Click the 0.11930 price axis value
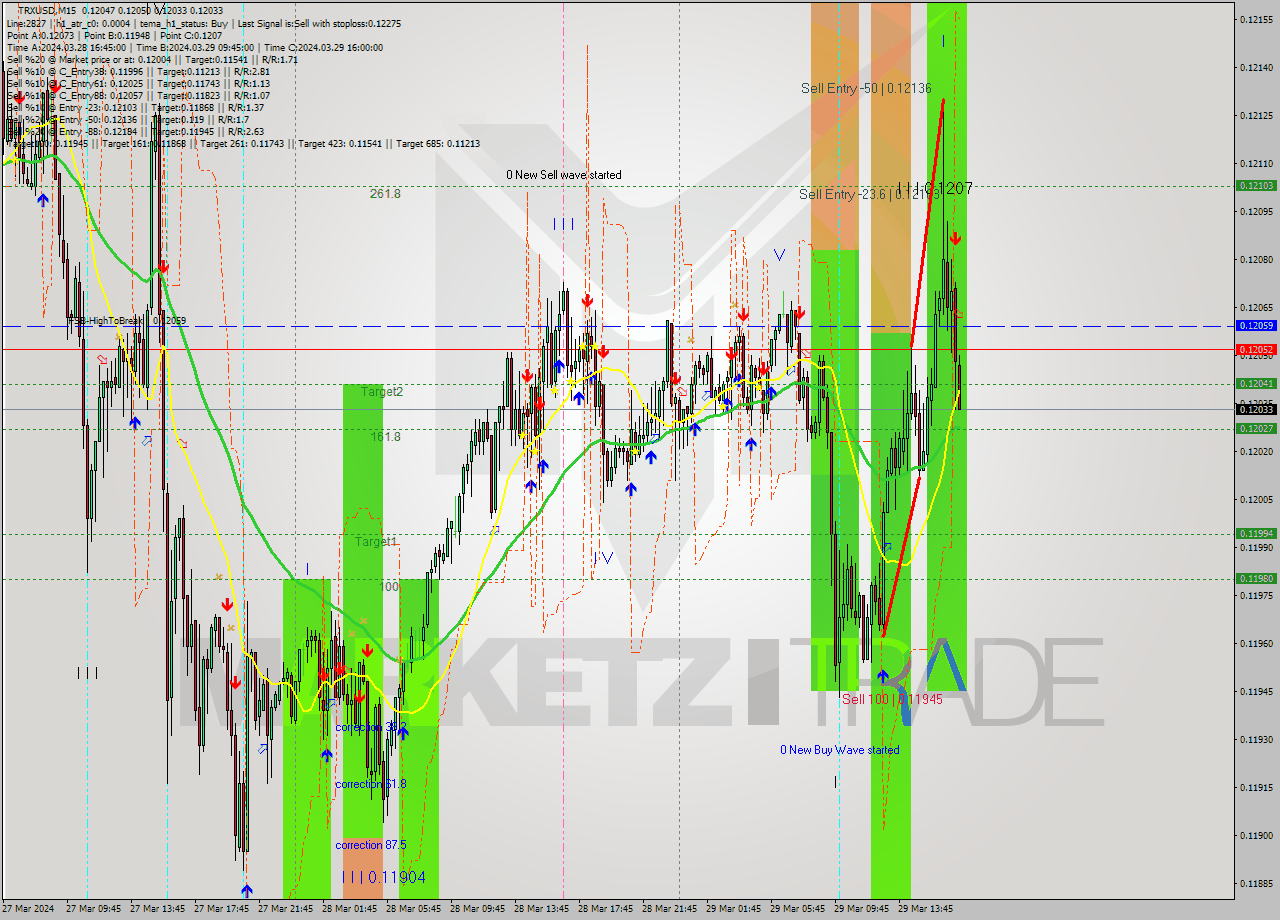Screen dimensions: 1280x920 [1256, 740]
